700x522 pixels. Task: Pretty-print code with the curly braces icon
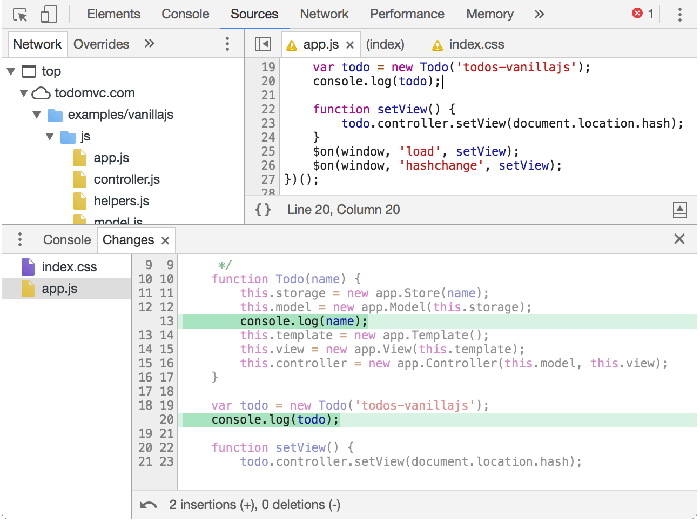pos(263,209)
